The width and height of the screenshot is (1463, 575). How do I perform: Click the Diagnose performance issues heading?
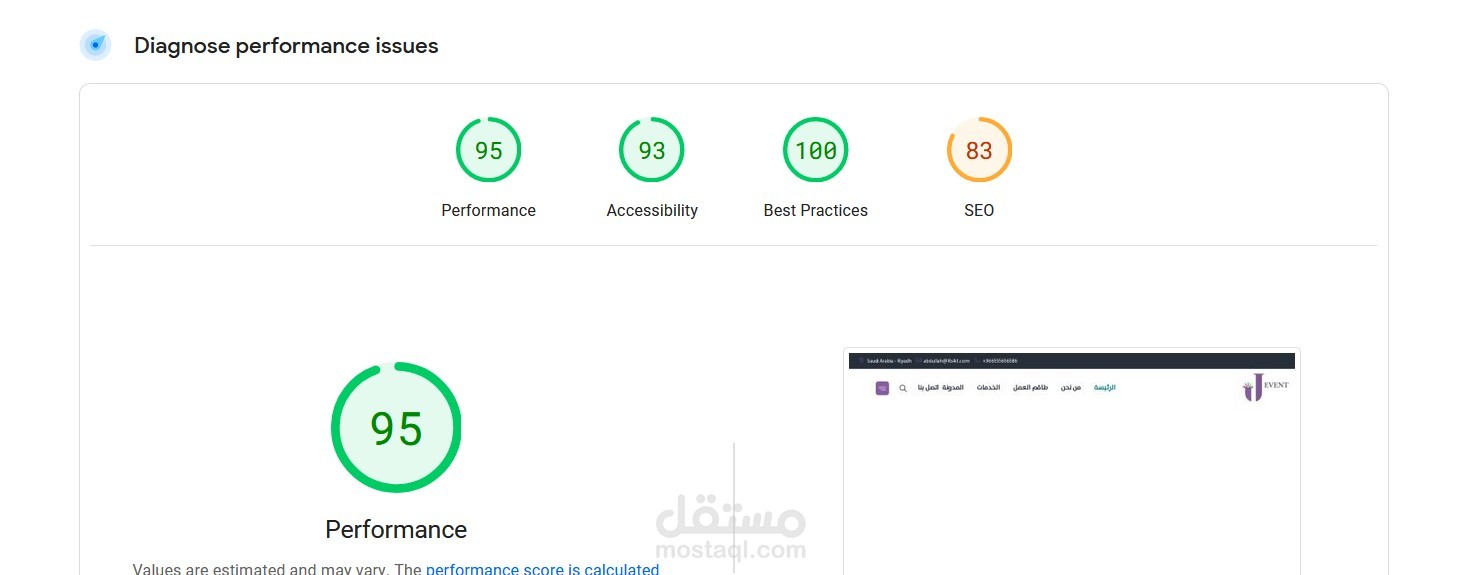click(x=286, y=45)
